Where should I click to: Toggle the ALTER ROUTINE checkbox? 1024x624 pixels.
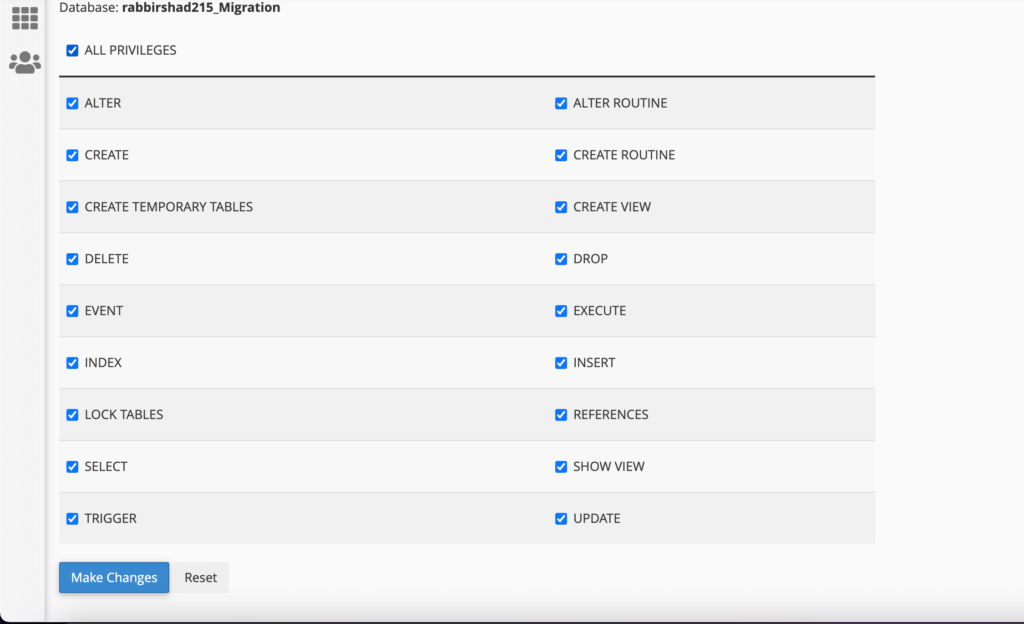point(561,103)
